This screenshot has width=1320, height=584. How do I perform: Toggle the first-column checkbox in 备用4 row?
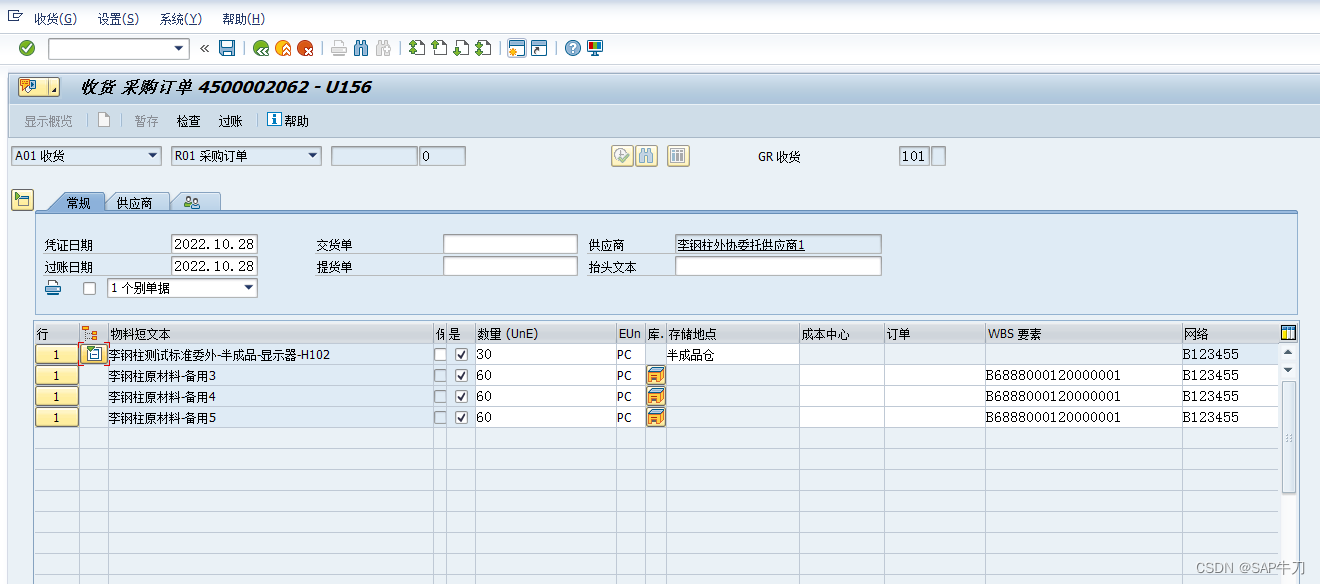click(x=440, y=396)
